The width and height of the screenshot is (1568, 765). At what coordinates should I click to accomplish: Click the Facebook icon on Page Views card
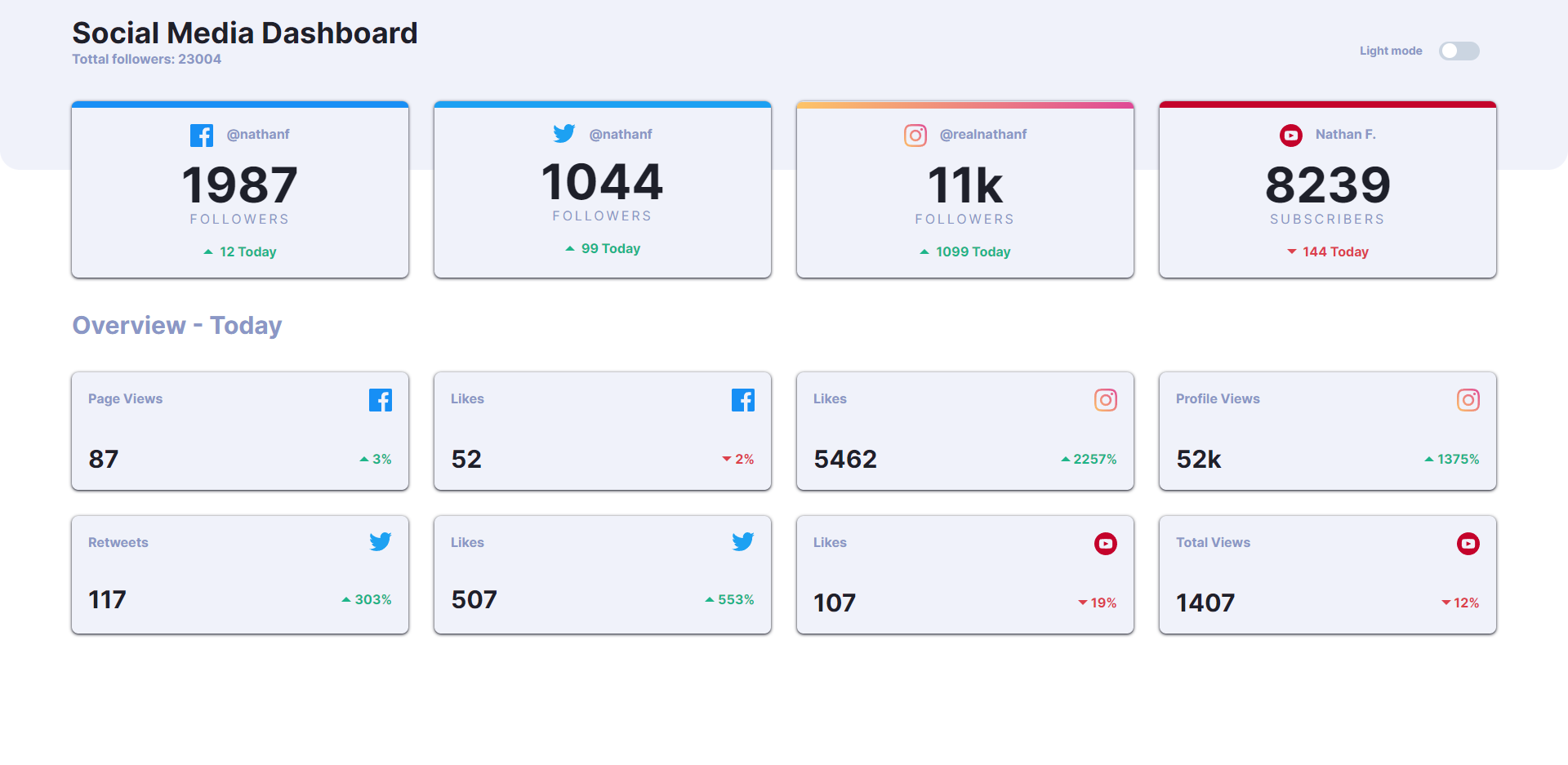tap(381, 400)
